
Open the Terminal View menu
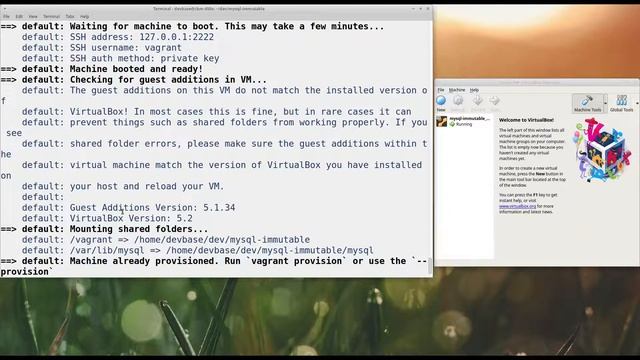[33, 16]
